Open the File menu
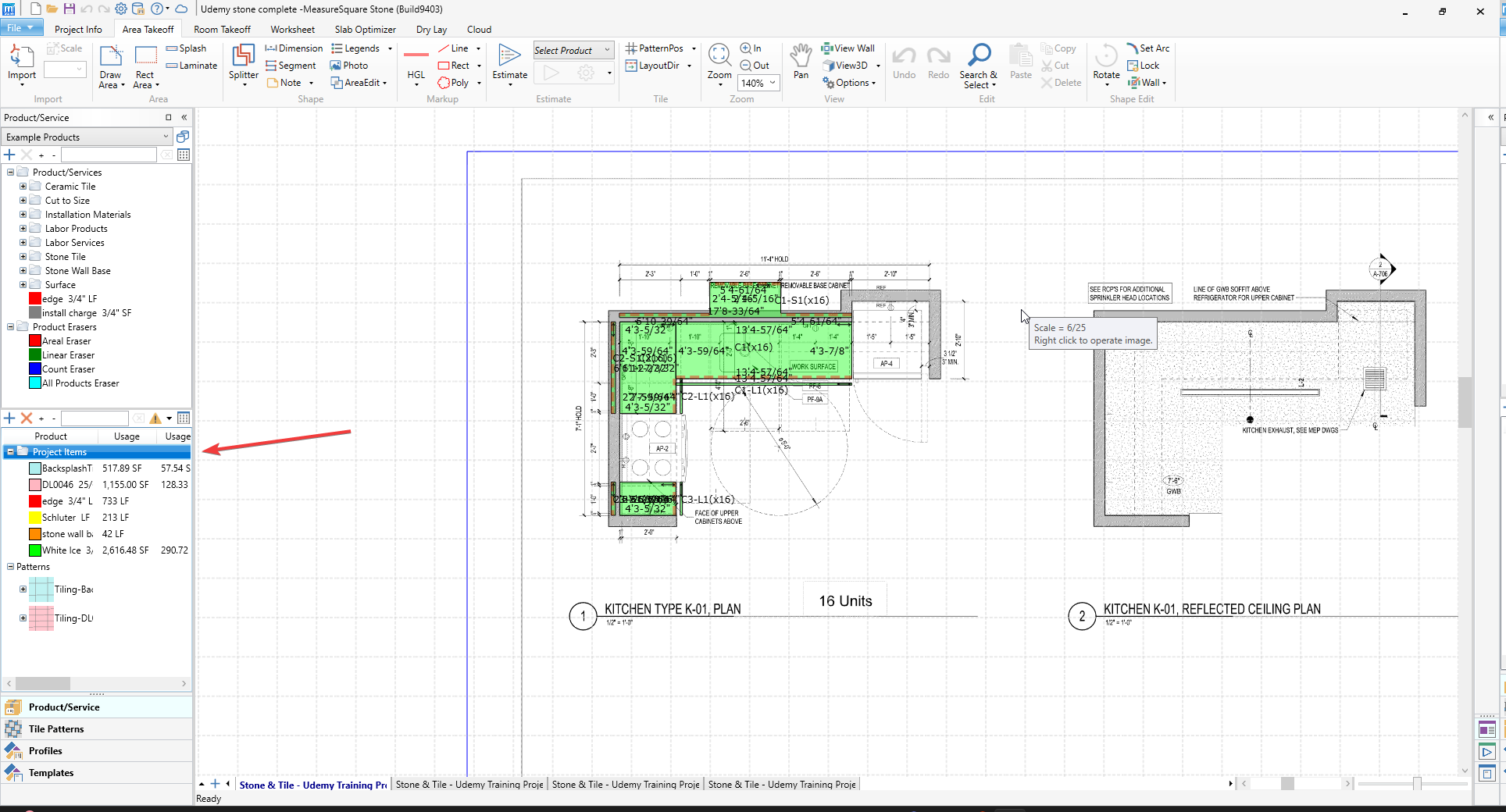The width and height of the screenshot is (1506, 812). pos(21,28)
